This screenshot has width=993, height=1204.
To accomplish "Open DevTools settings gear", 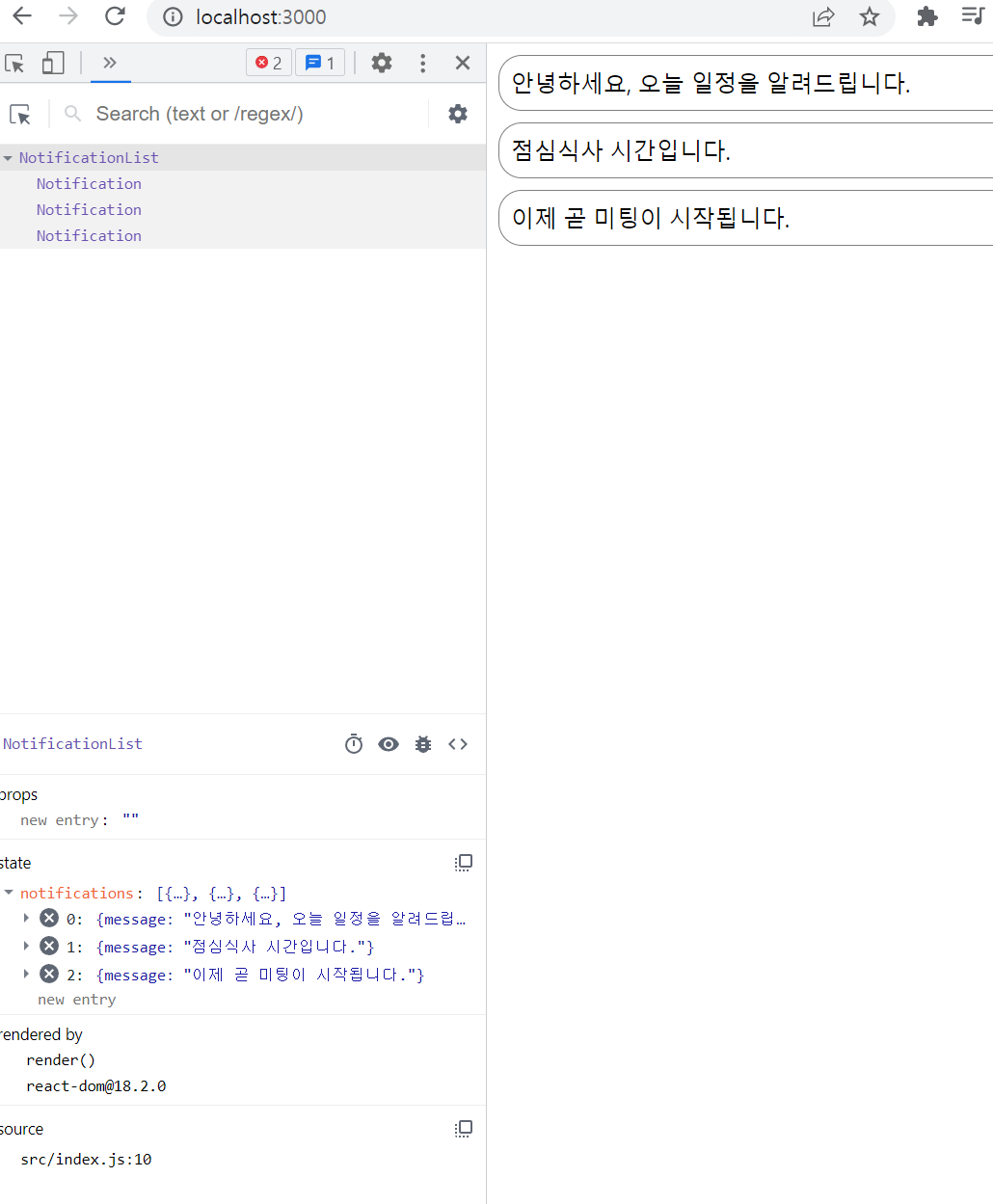I will coord(382,63).
